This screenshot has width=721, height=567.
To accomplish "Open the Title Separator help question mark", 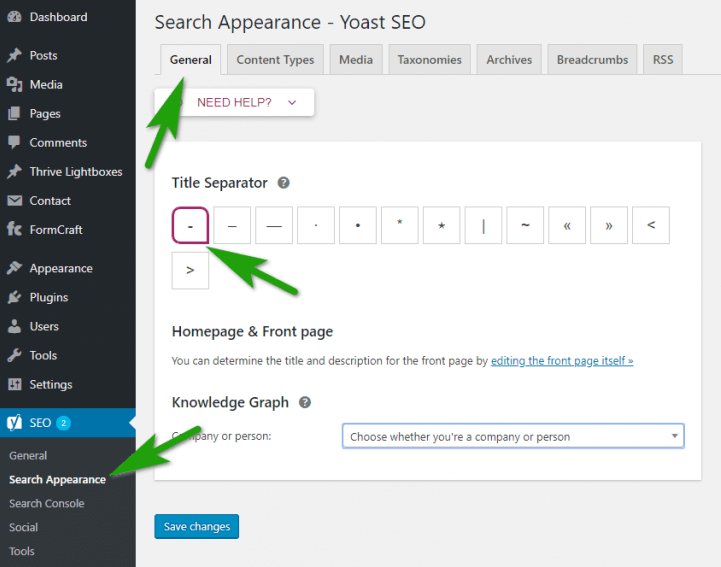I will click(x=284, y=183).
